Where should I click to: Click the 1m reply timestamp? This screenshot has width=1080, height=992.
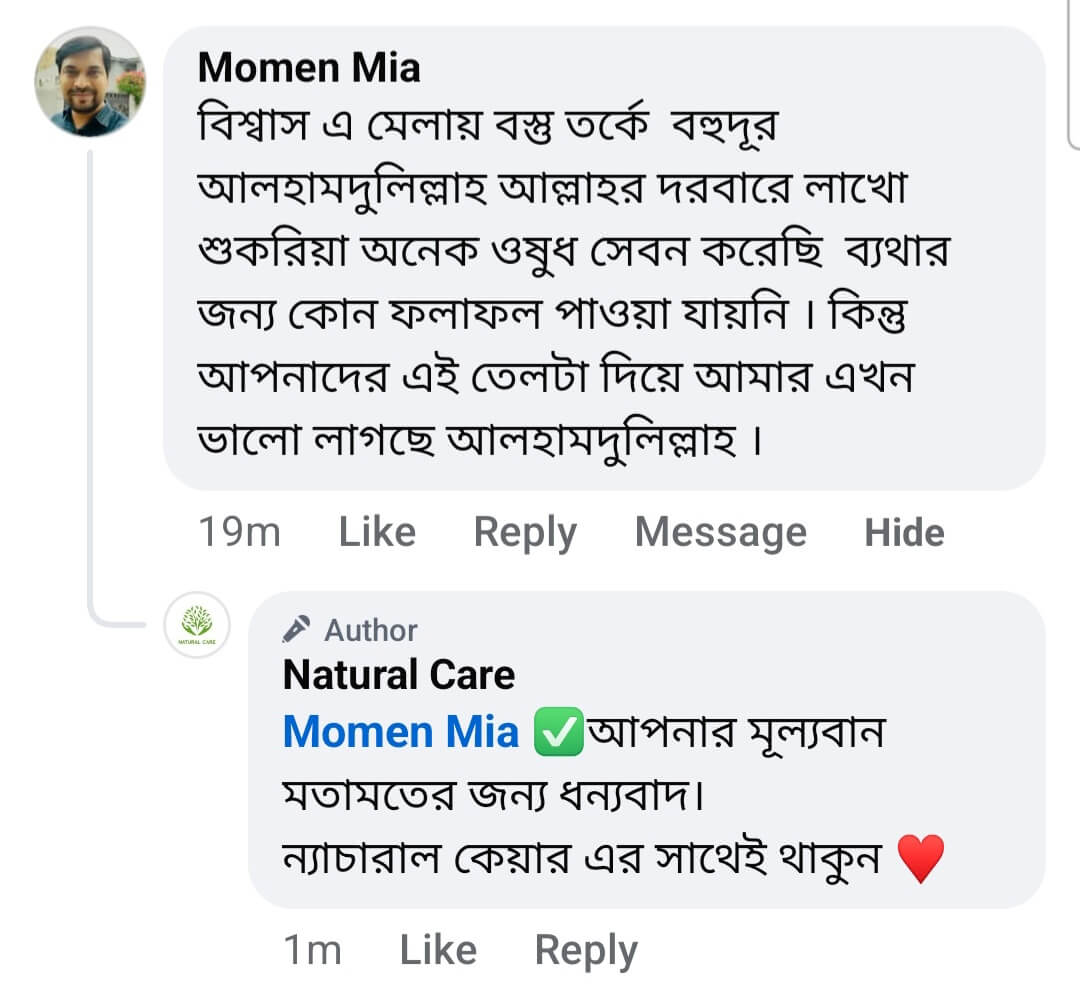313,950
